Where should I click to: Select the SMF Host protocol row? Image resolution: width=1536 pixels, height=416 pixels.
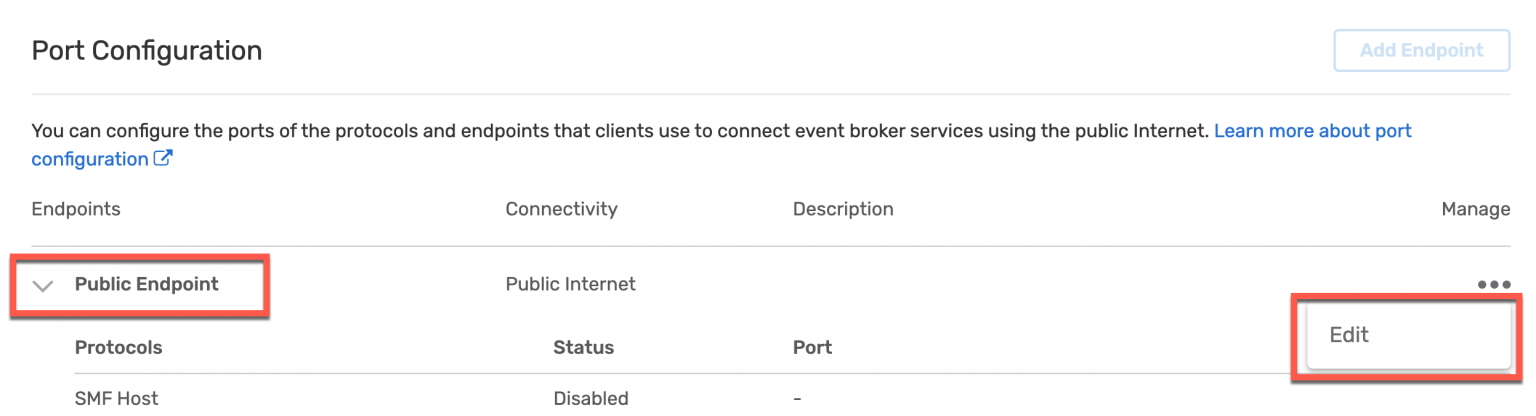[116, 398]
